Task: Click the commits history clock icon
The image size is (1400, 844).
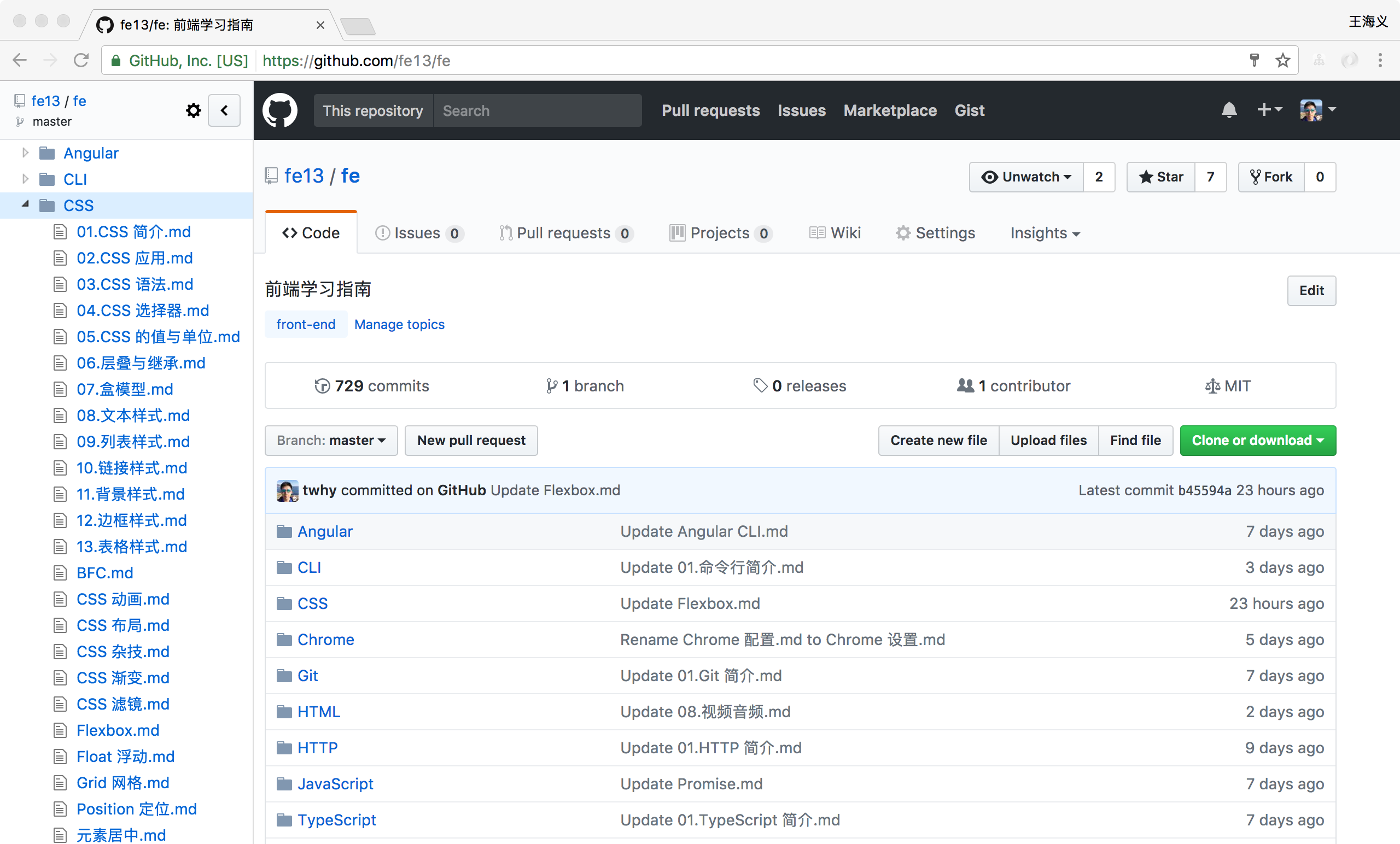Action: [x=322, y=386]
